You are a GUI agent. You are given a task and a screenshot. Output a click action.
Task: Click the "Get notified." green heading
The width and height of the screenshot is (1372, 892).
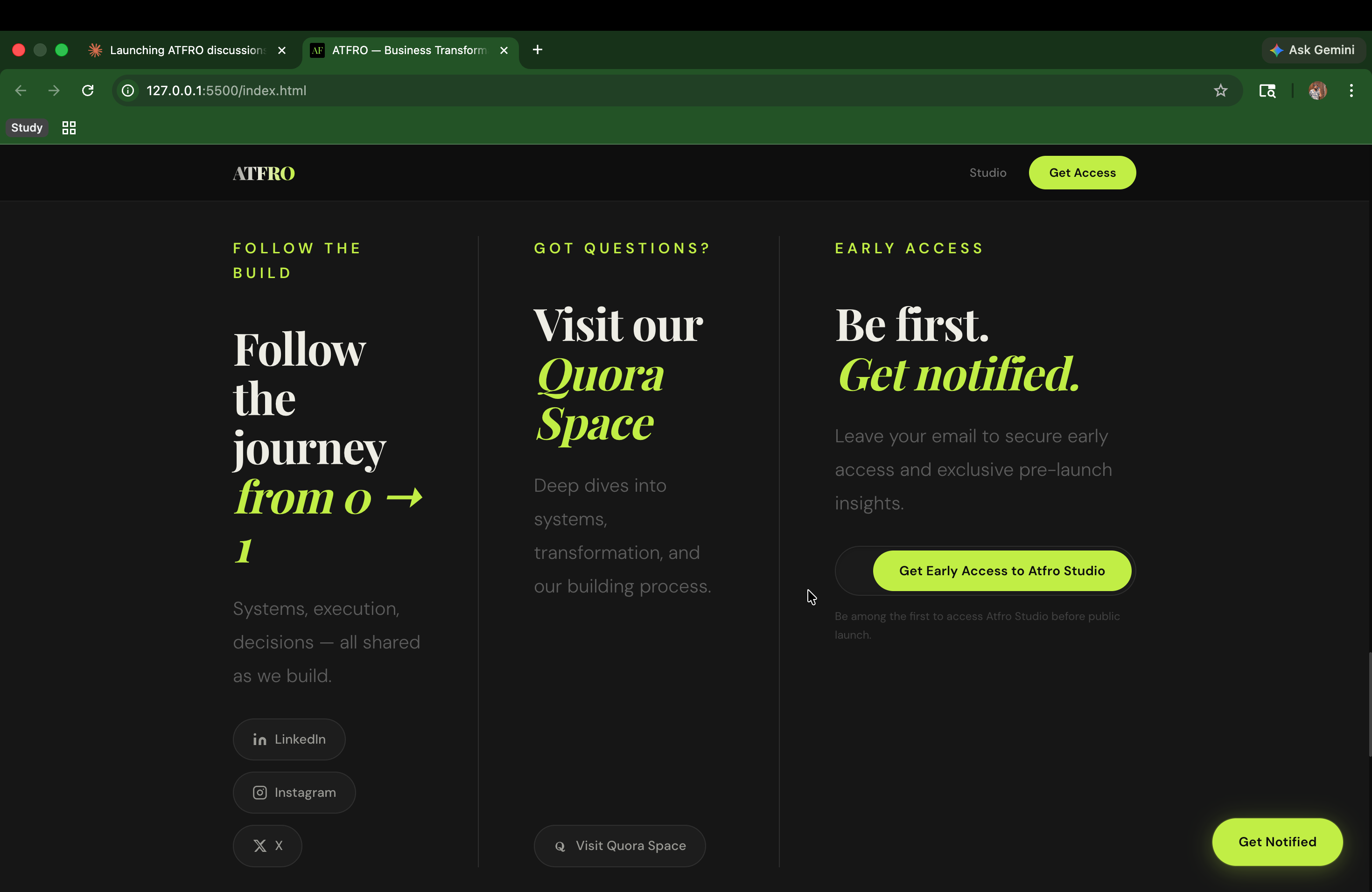point(958,375)
